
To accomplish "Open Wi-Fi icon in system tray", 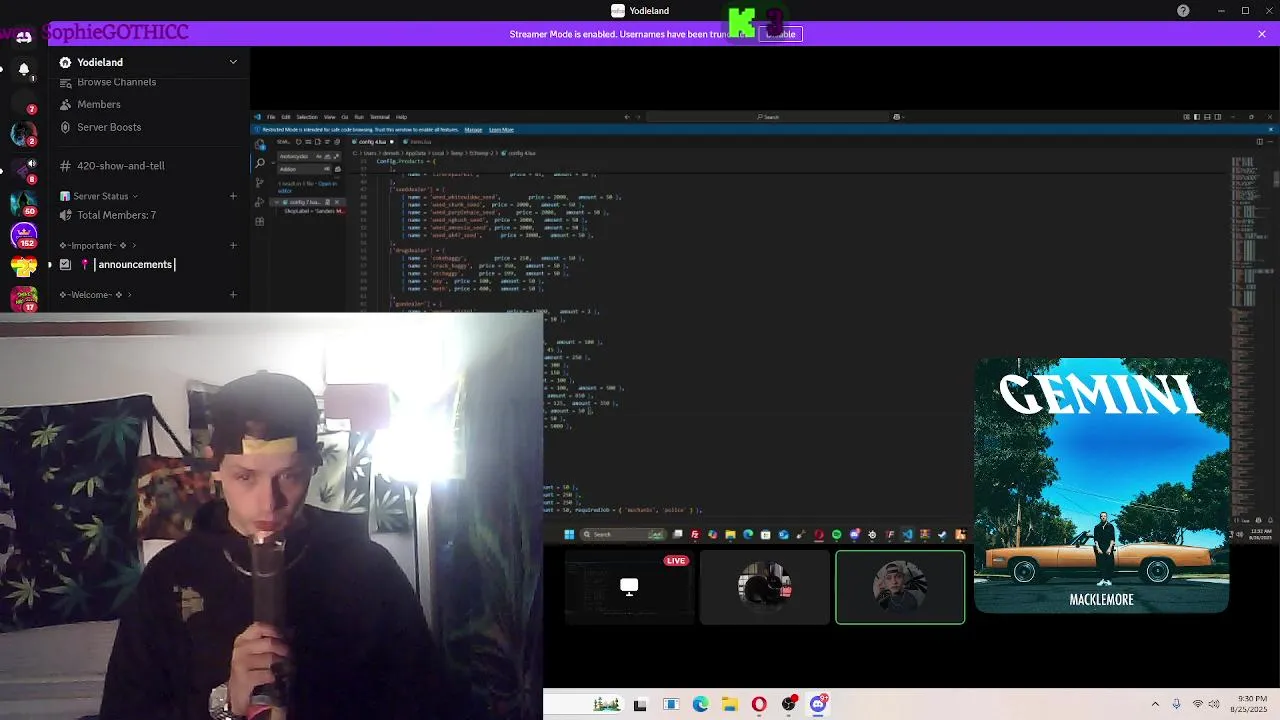I will (x=1198, y=704).
